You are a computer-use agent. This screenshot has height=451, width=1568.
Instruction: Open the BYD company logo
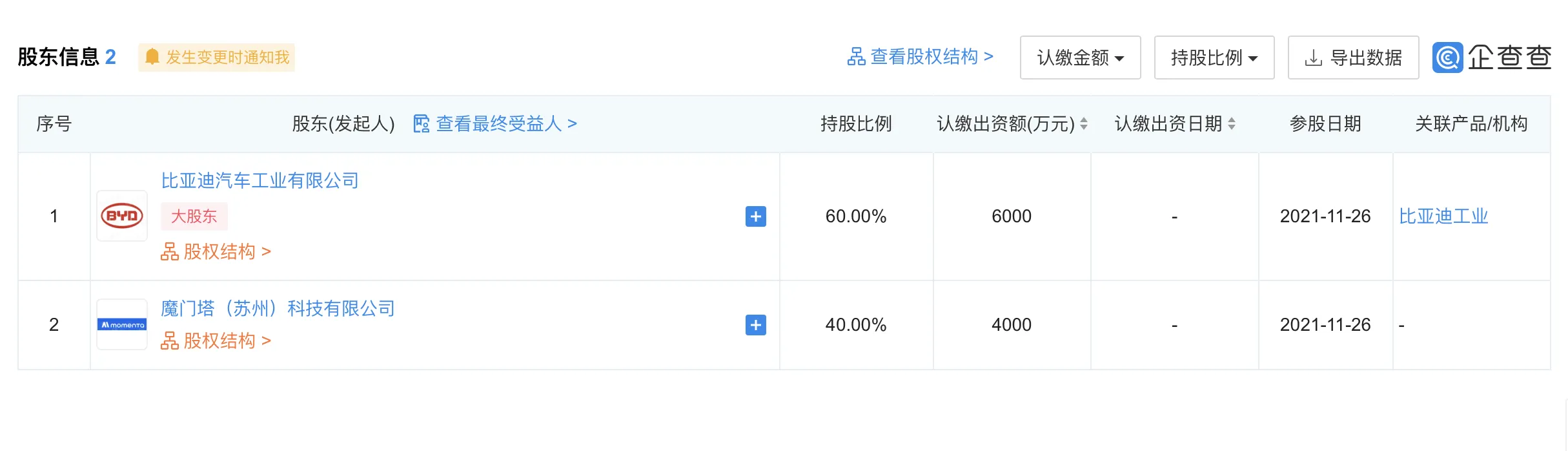122,216
